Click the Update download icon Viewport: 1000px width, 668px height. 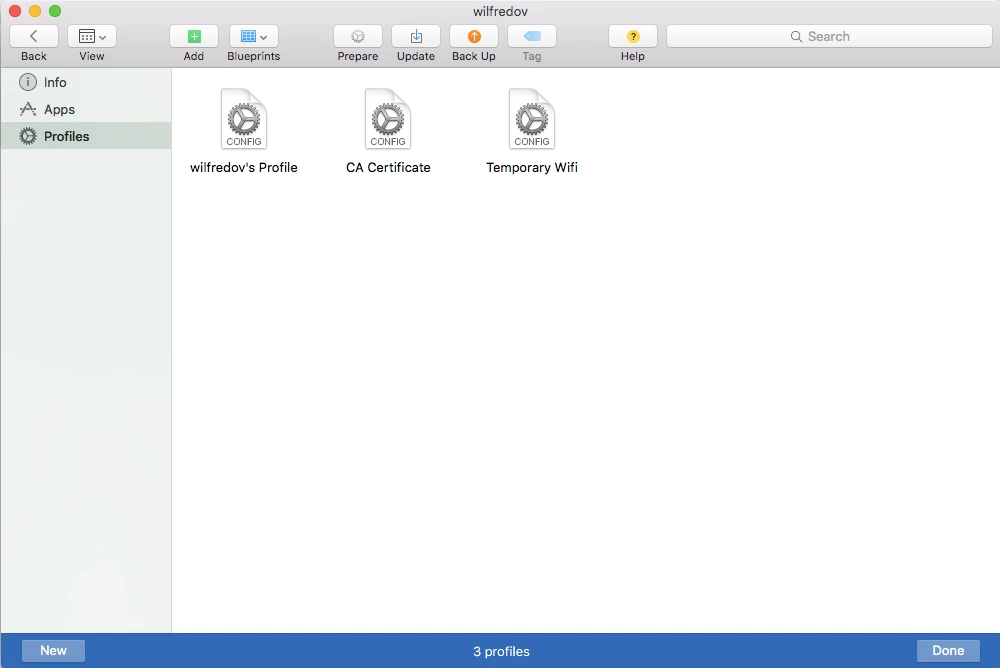(x=416, y=36)
